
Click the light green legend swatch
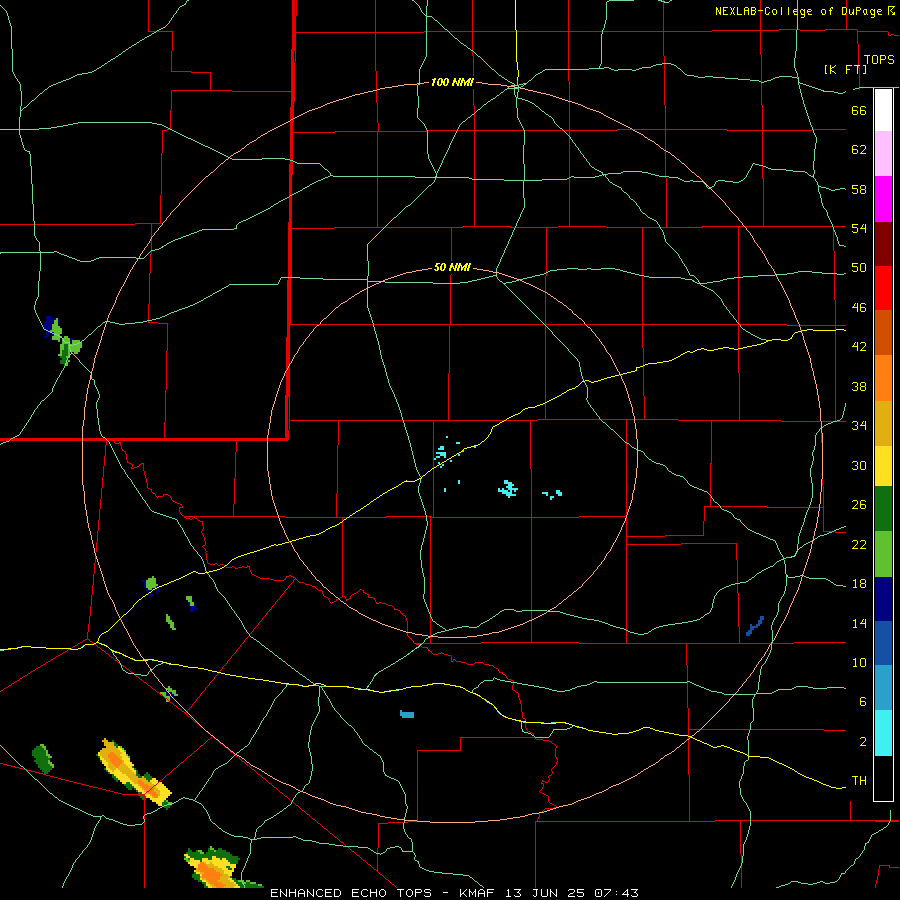click(883, 554)
